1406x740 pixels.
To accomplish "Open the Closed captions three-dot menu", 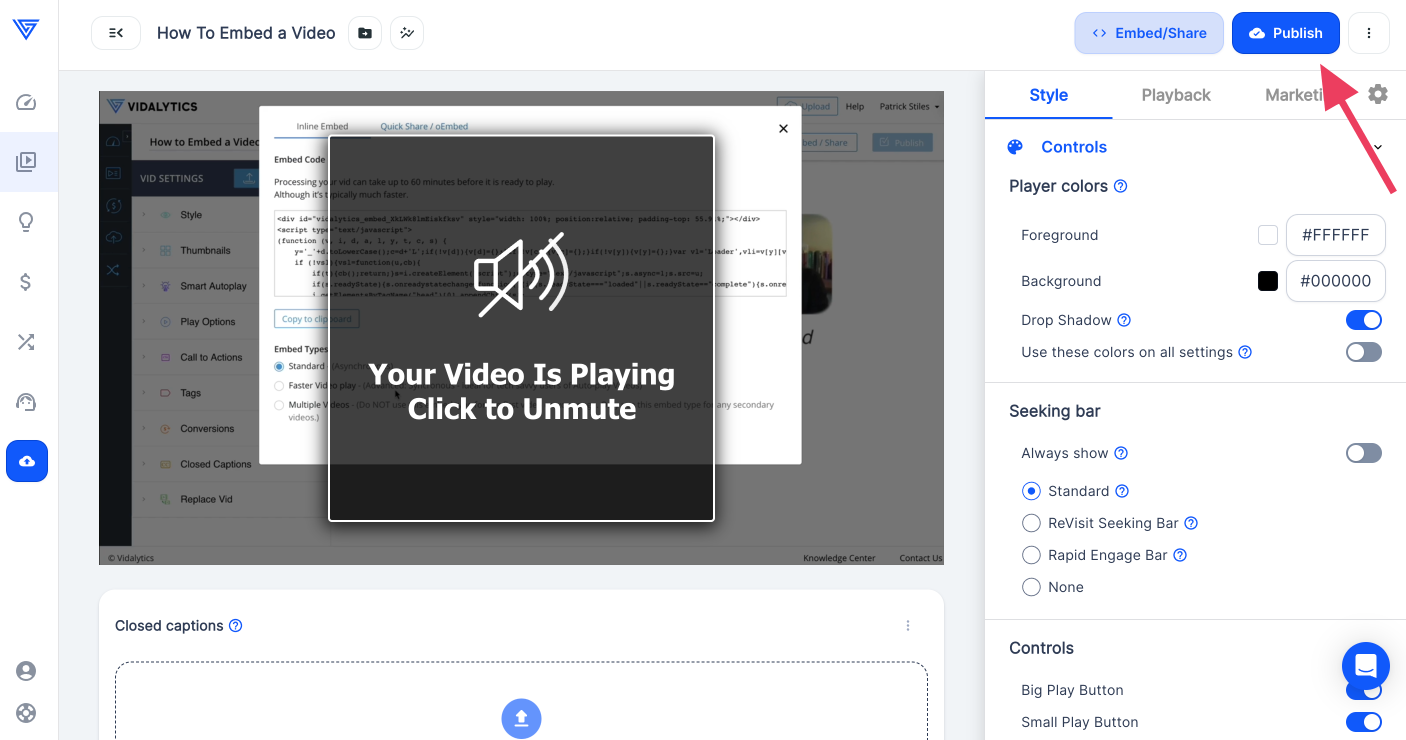I will pos(908,626).
